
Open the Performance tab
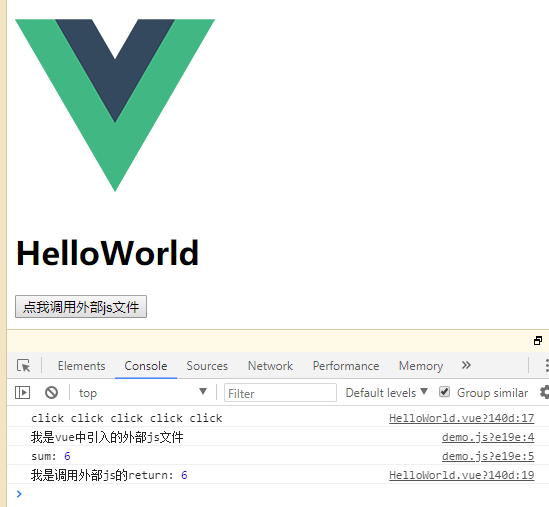(346, 366)
